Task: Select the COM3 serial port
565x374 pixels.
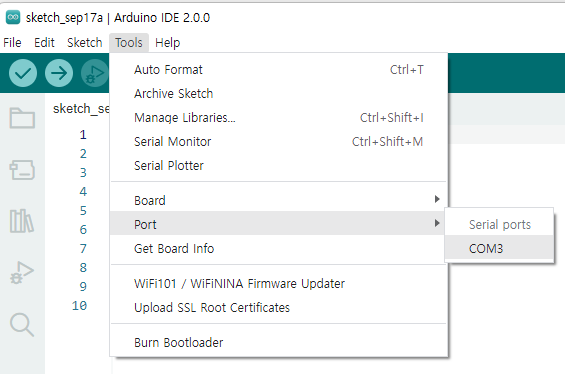Action: (499, 248)
